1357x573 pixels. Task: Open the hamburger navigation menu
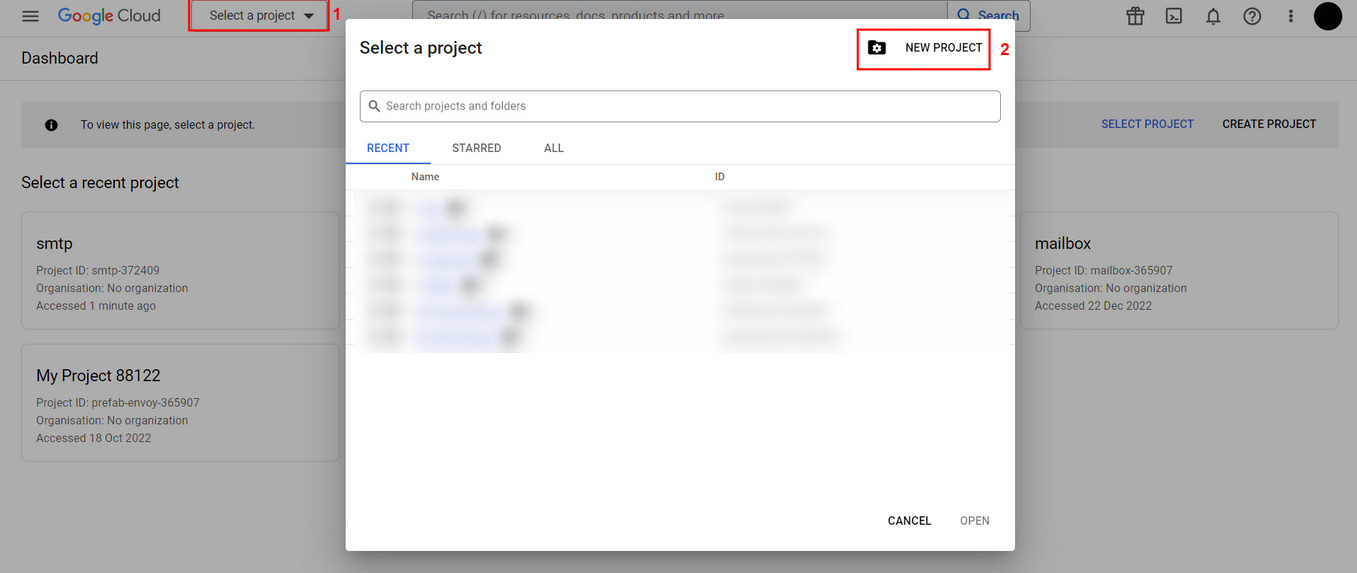click(30, 16)
